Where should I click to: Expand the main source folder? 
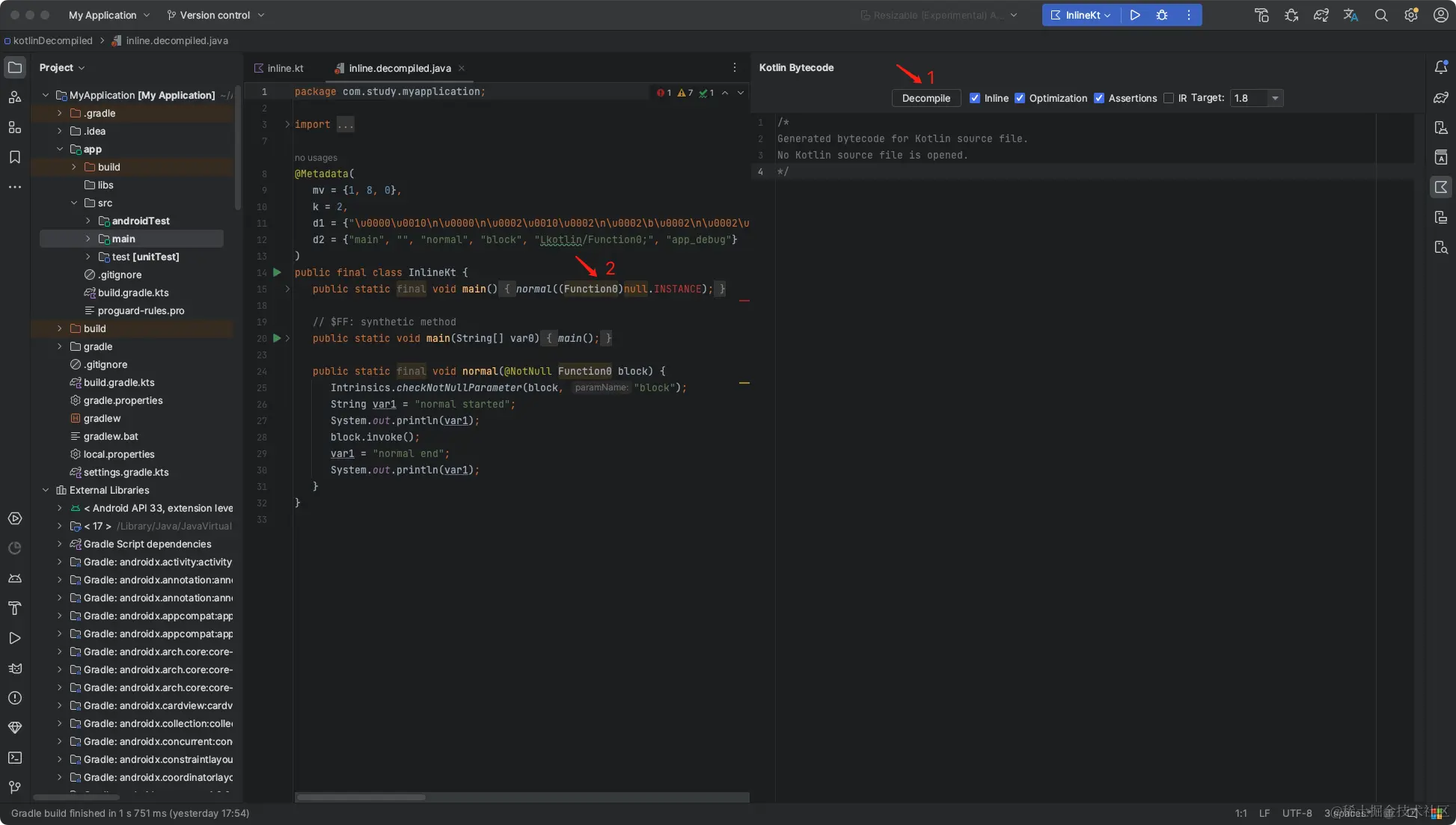[88, 239]
